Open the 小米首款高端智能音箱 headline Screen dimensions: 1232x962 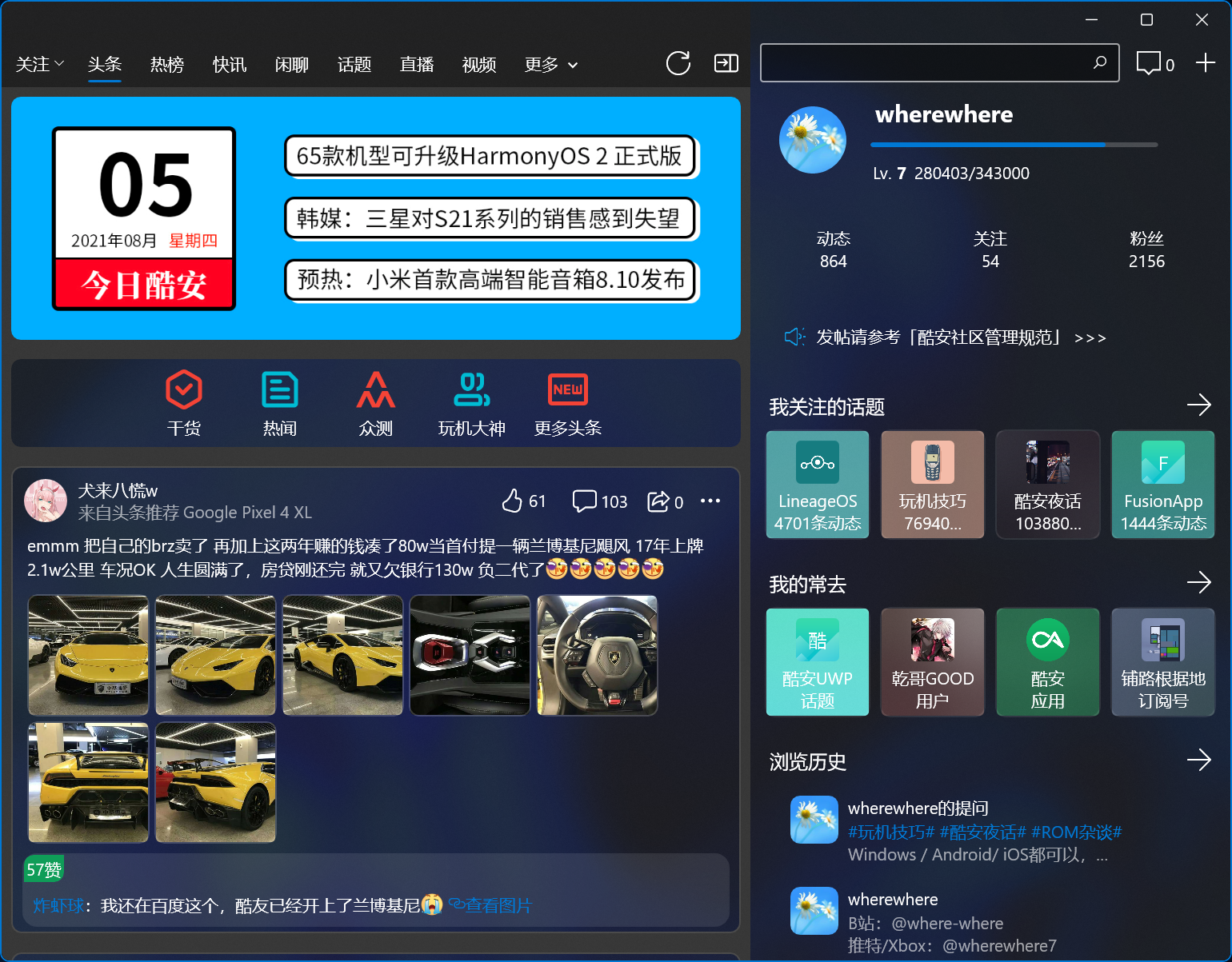(x=490, y=280)
